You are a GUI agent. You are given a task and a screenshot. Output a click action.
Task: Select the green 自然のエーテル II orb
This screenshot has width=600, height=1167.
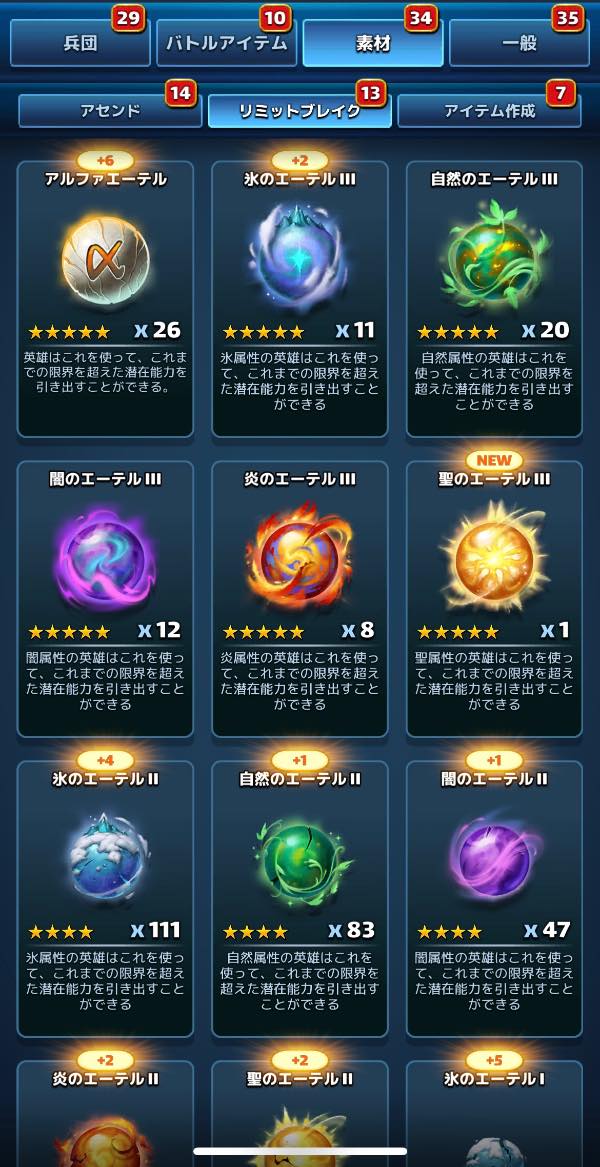coord(301,856)
